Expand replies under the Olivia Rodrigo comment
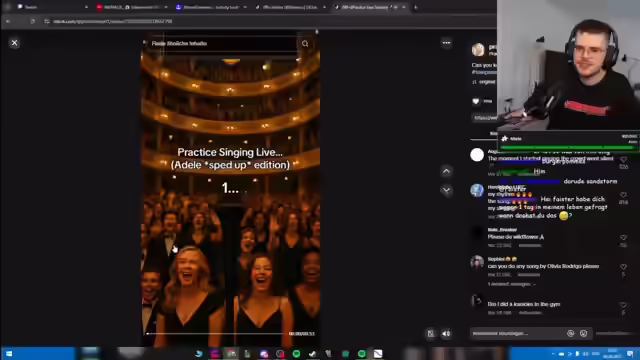This screenshot has width=640, height=360. (511, 284)
